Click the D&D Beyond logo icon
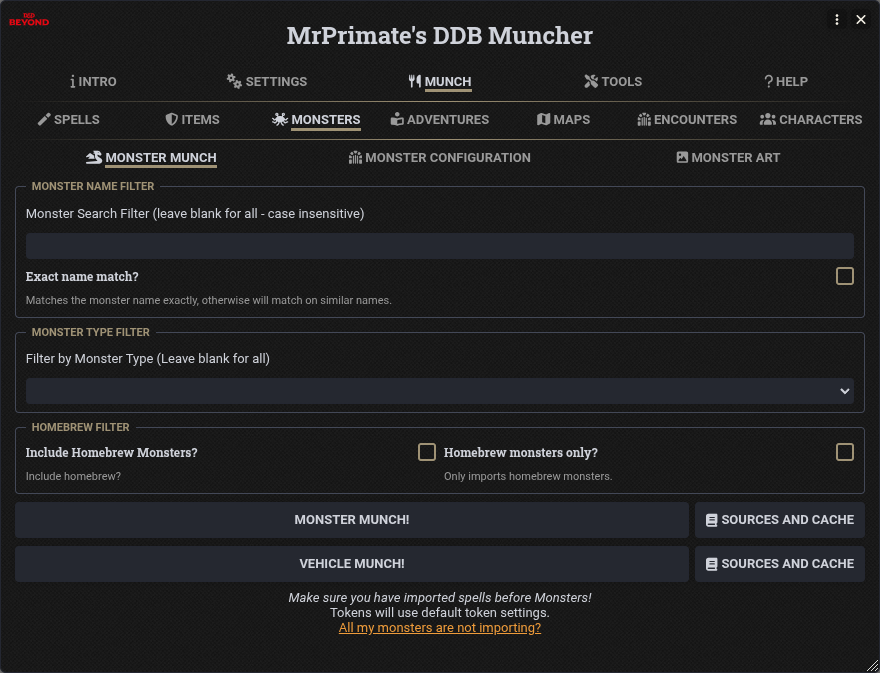Viewport: 880px width, 673px height. point(29,20)
